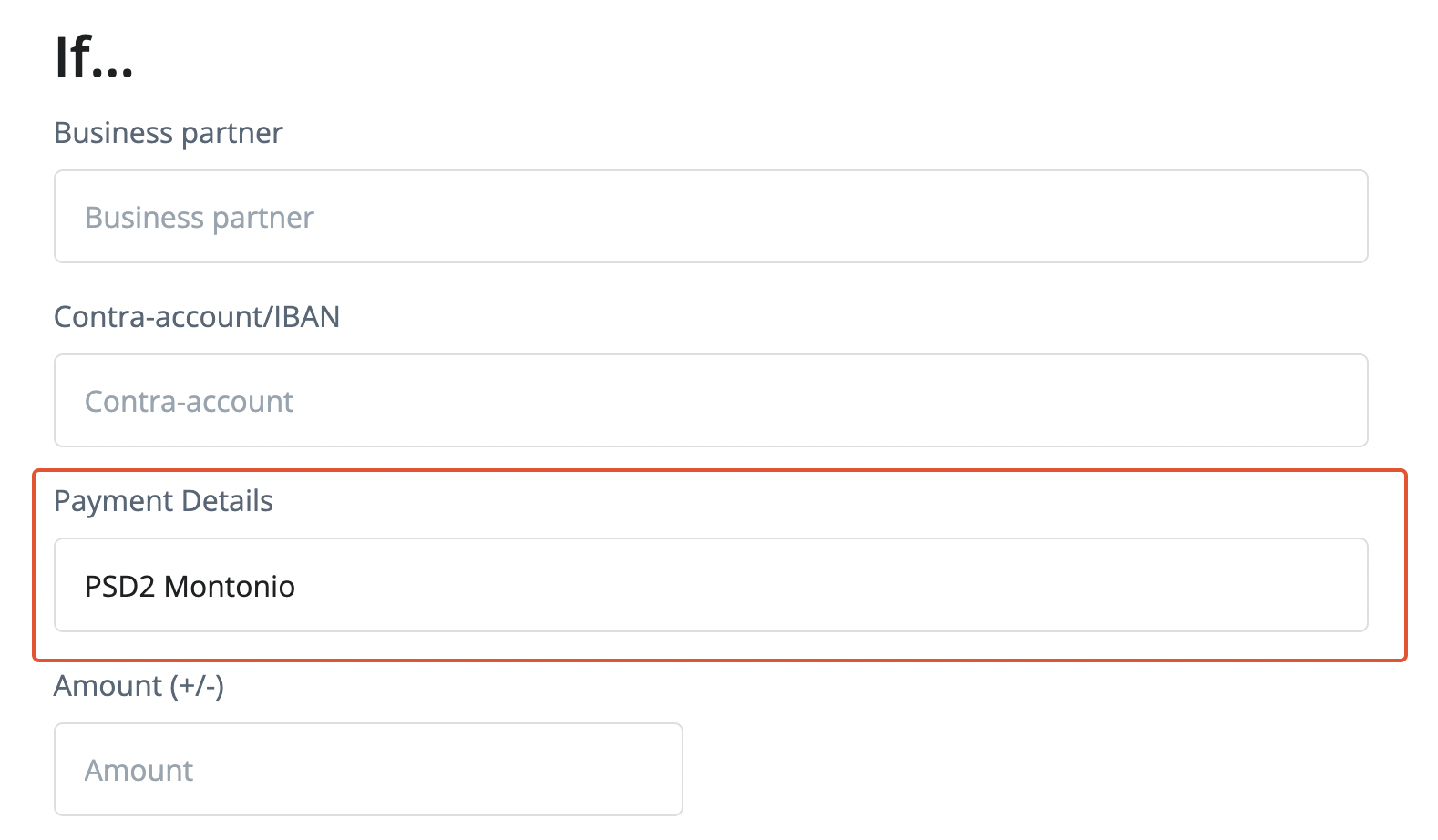This screenshot has height=840, width=1438.
Task: Click the grey "Business partner" placeholder text
Action: 200,218
